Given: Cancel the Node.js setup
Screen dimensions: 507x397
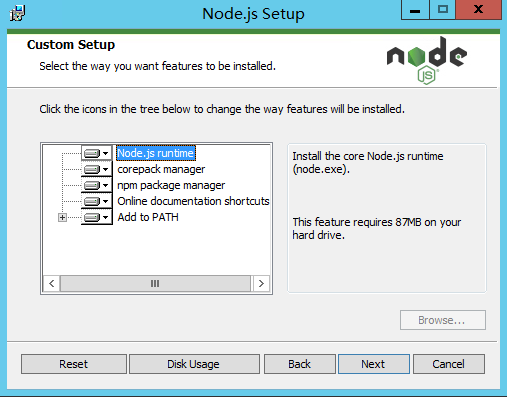Looking at the screenshot, I should coord(449,364).
